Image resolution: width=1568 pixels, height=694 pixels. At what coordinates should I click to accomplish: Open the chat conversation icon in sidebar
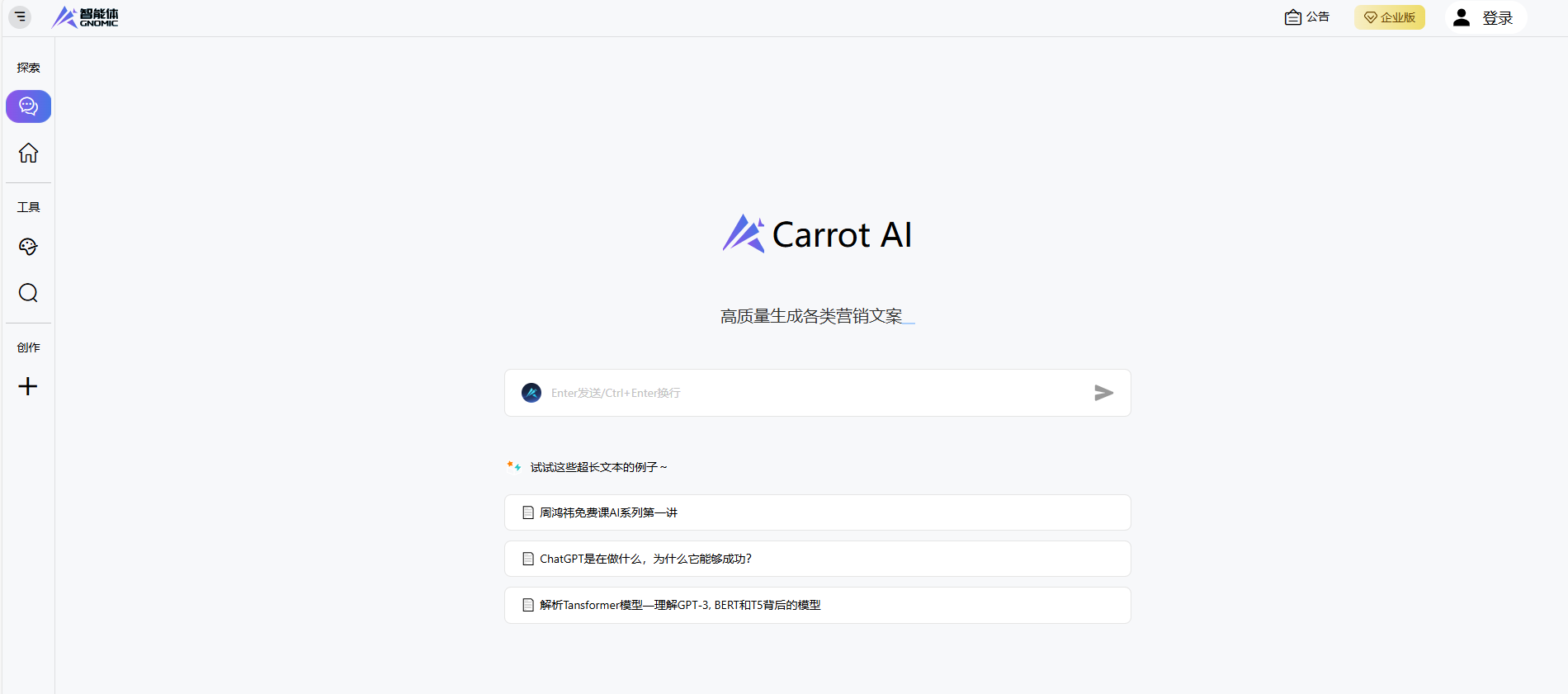29,106
